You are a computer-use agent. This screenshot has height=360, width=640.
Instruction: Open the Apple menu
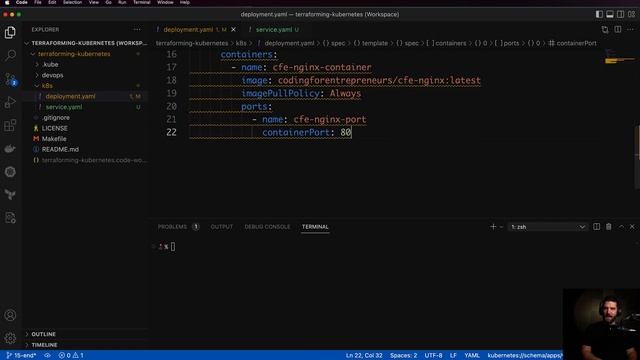pyautogui.click(x=7, y=2)
